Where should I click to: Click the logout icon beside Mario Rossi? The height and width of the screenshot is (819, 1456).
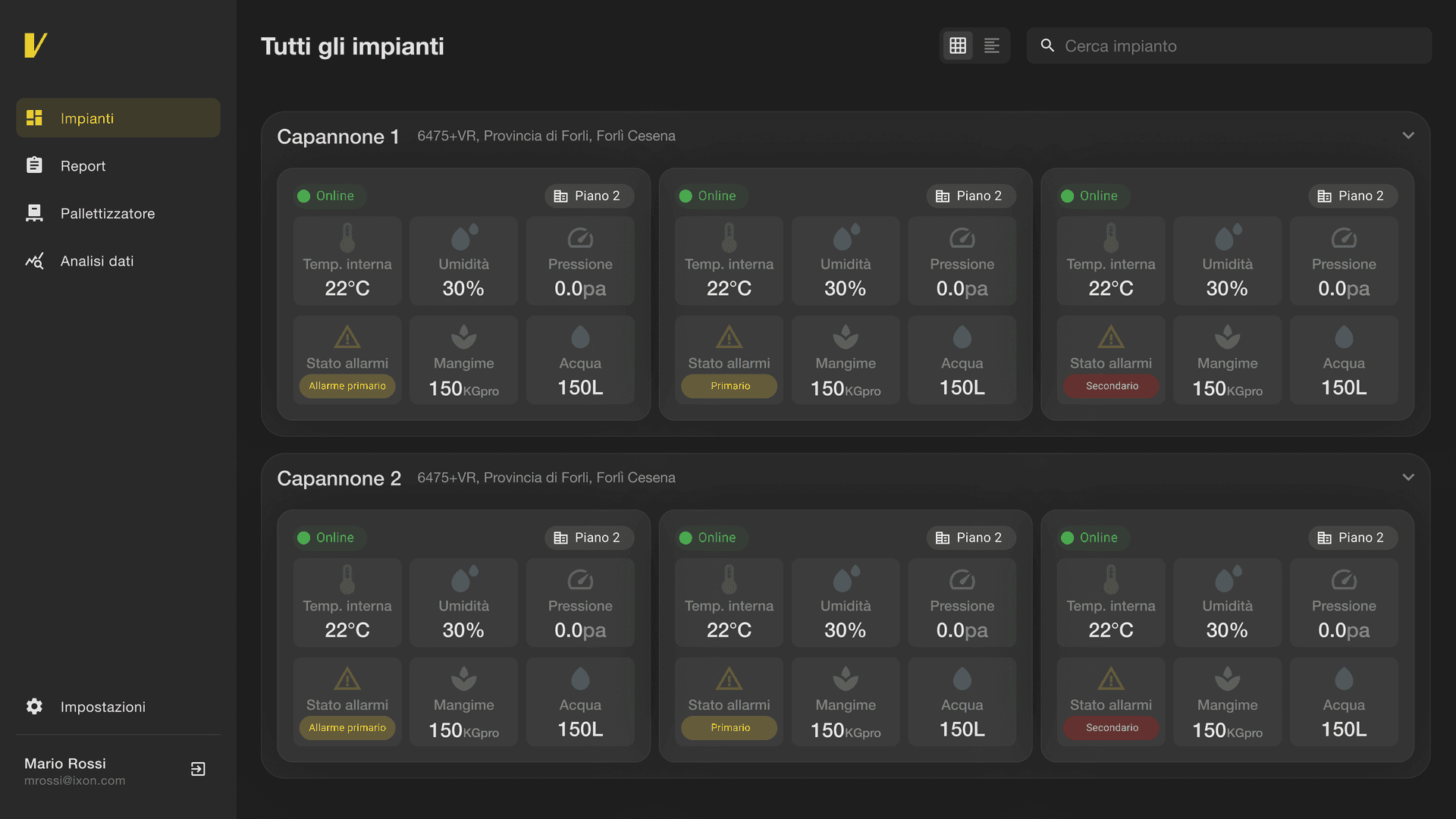tap(198, 770)
